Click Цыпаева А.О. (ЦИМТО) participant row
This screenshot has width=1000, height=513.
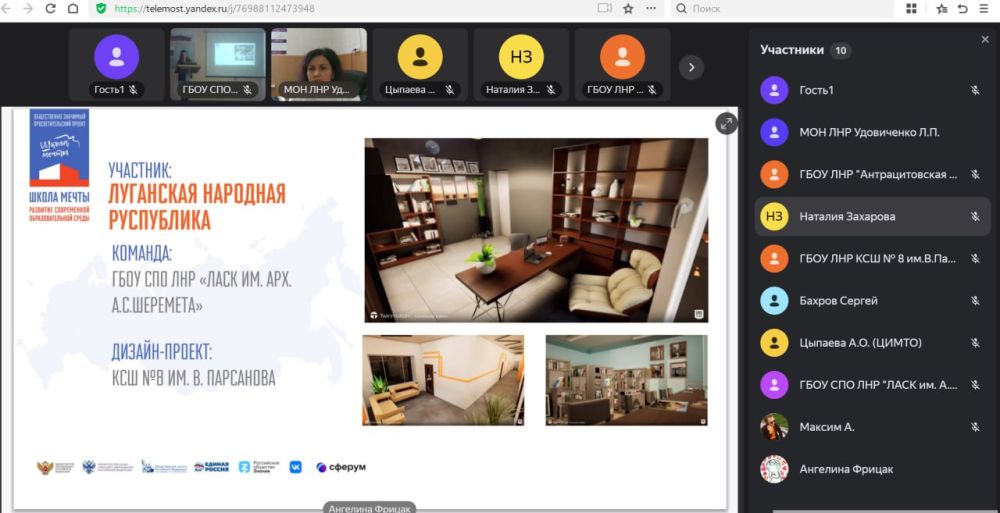click(872, 343)
